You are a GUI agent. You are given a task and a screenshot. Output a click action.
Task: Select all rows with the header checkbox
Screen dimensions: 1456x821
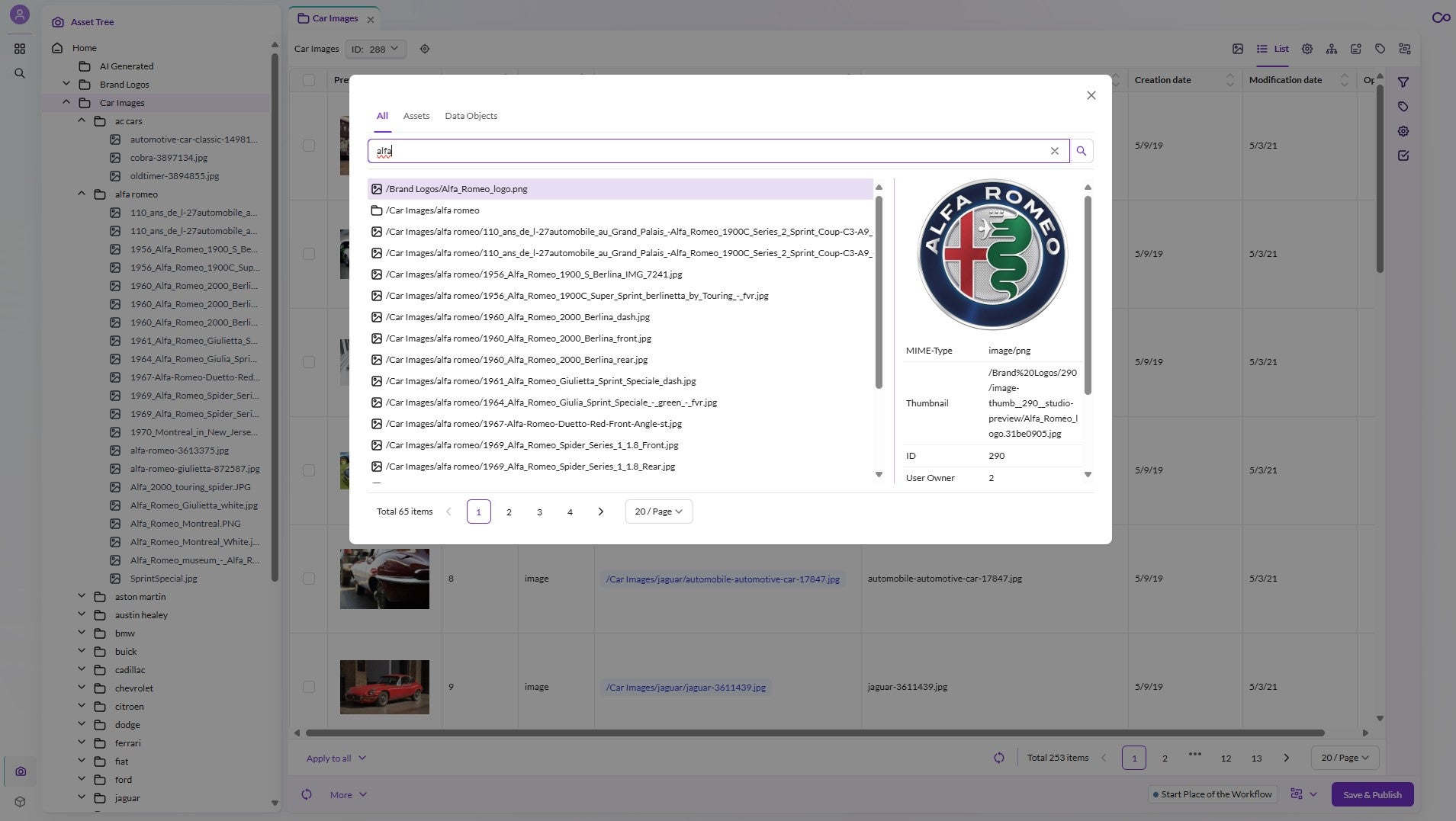coord(308,80)
